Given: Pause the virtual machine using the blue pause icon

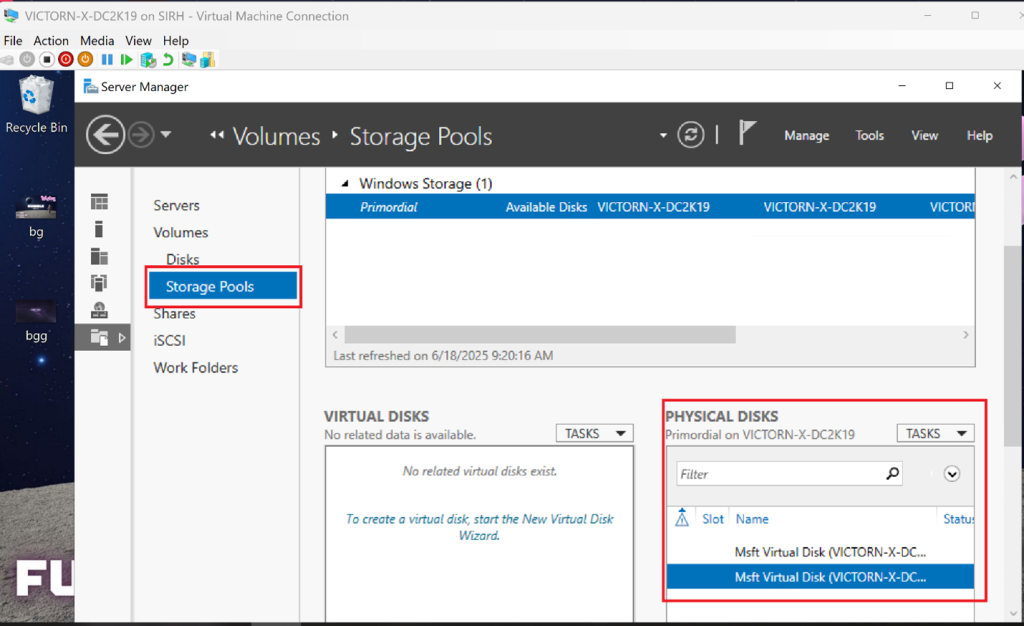Looking at the screenshot, I should pos(107,60).
